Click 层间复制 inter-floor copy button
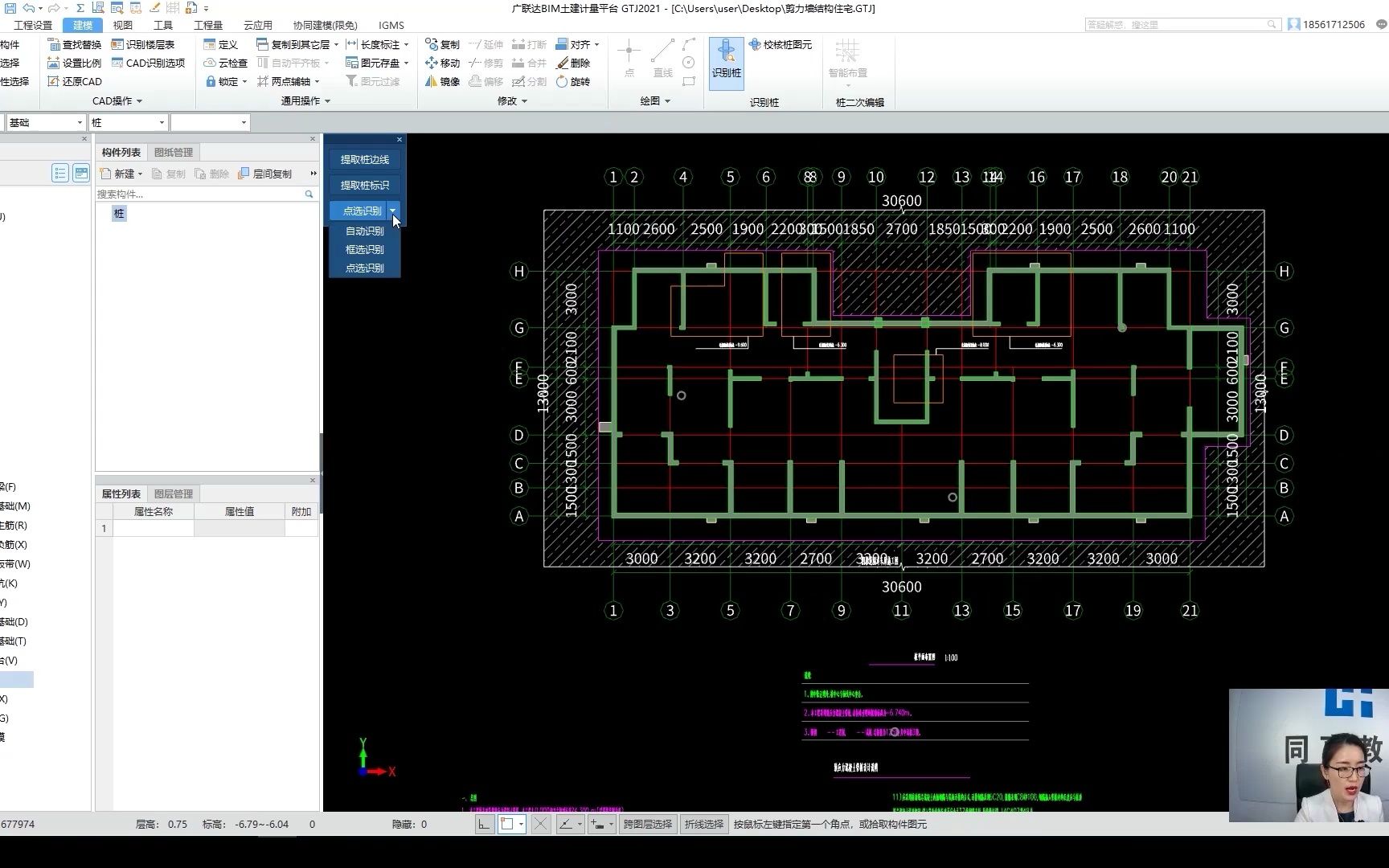The image size is (1389, 868). (266, 174)
